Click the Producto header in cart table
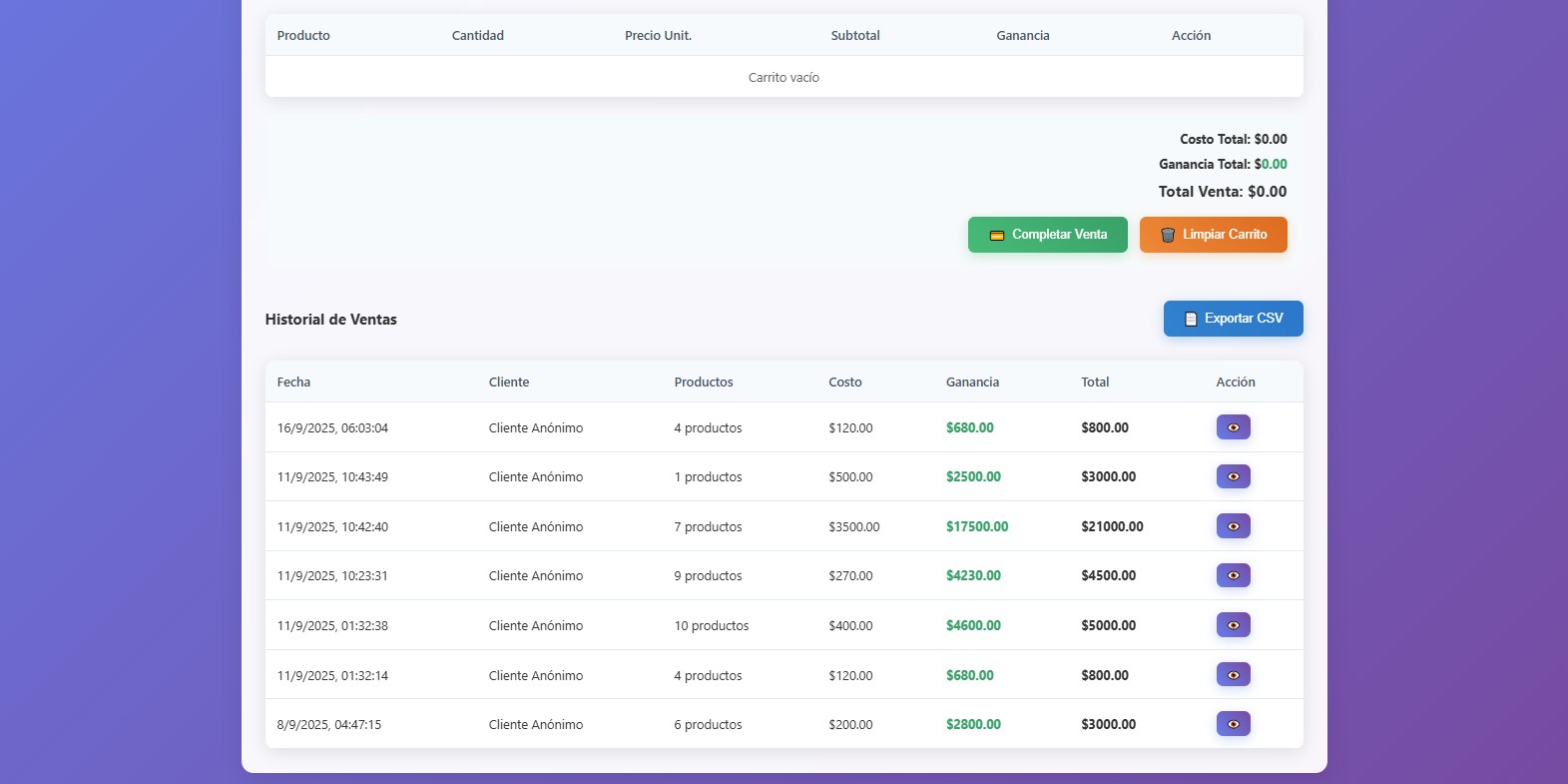 303,36
